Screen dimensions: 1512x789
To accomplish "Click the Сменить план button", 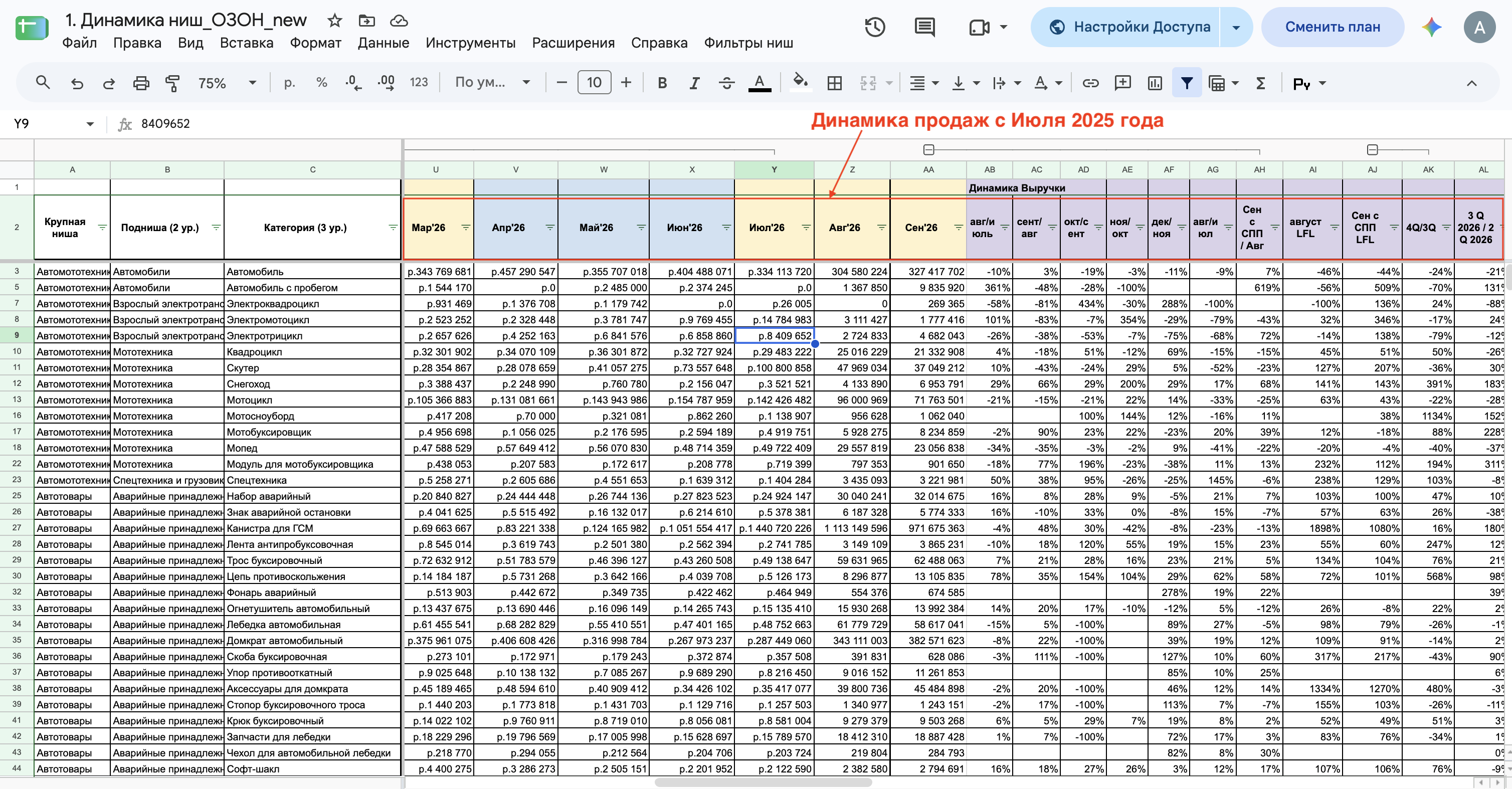I will pos(1333,27).
